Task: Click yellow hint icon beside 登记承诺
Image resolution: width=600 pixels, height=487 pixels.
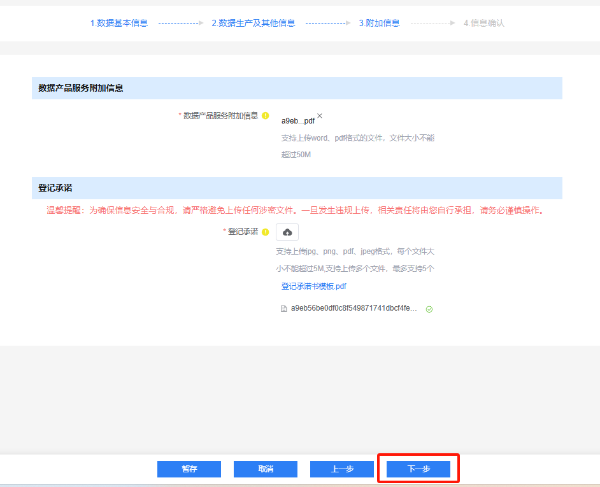Action: click(x=266, y=232)
